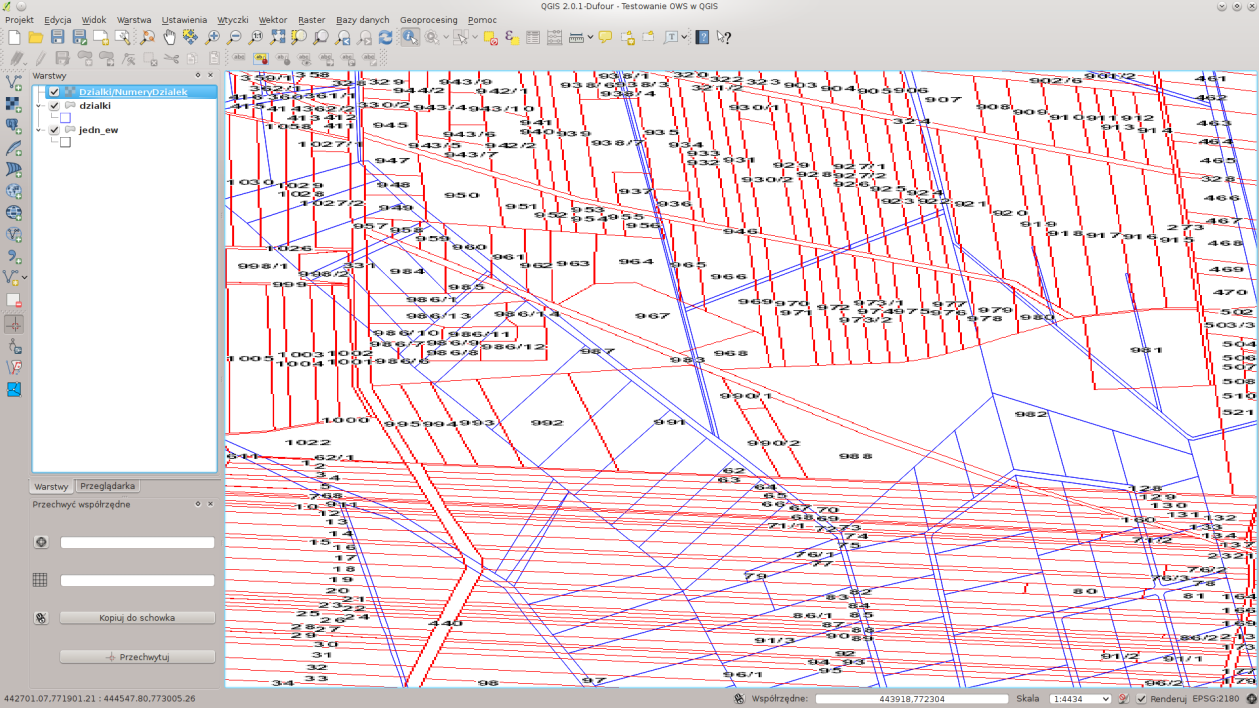Open the Geoprocesing menu
Viewport: 1259px width, 708px height.
click(429, 20)
